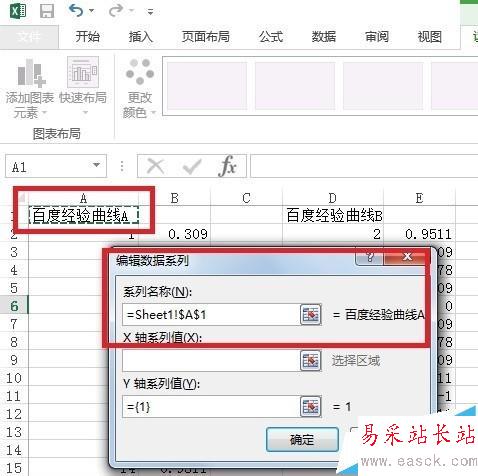Select cell D1 百度经验曲线B

click(x=333, y=215)
